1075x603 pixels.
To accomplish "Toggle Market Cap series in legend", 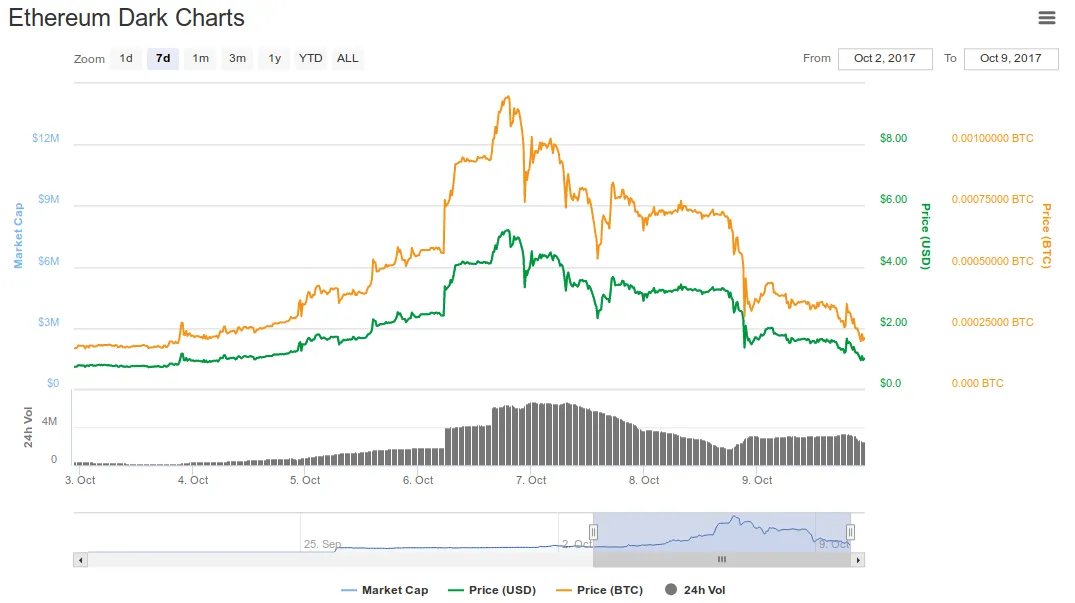I will (385, 590).
